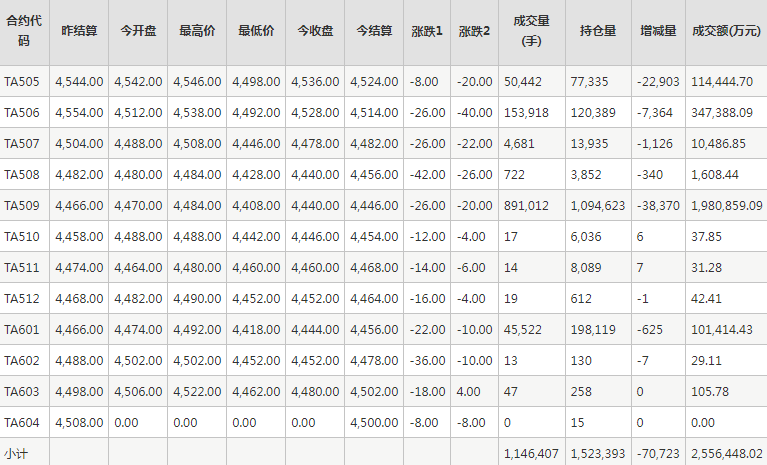Click TA603 涨跌2 value 4.00
The height and width of the screenshot is (465, 767).
tap(469, 392)
